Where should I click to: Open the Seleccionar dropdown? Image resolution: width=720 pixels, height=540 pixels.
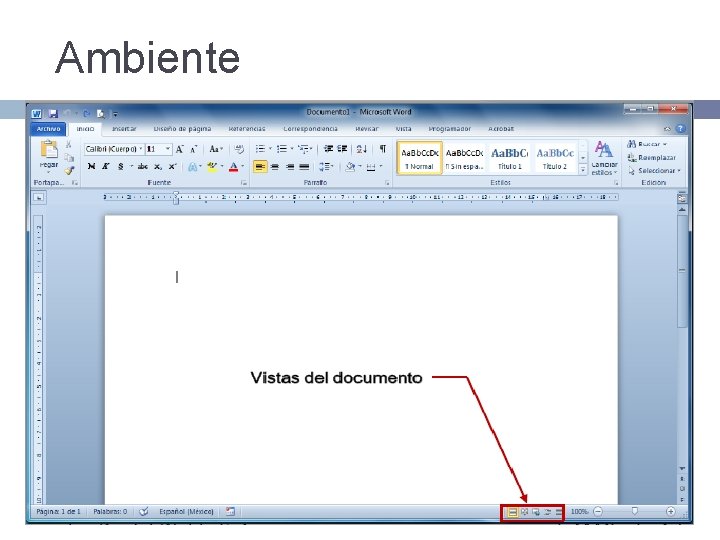[x=654, y=170]
